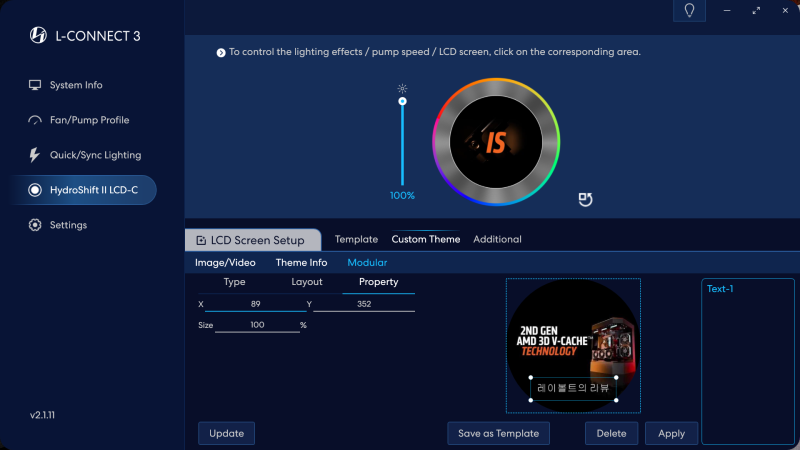Click Save as Template button

click(498, 434)
